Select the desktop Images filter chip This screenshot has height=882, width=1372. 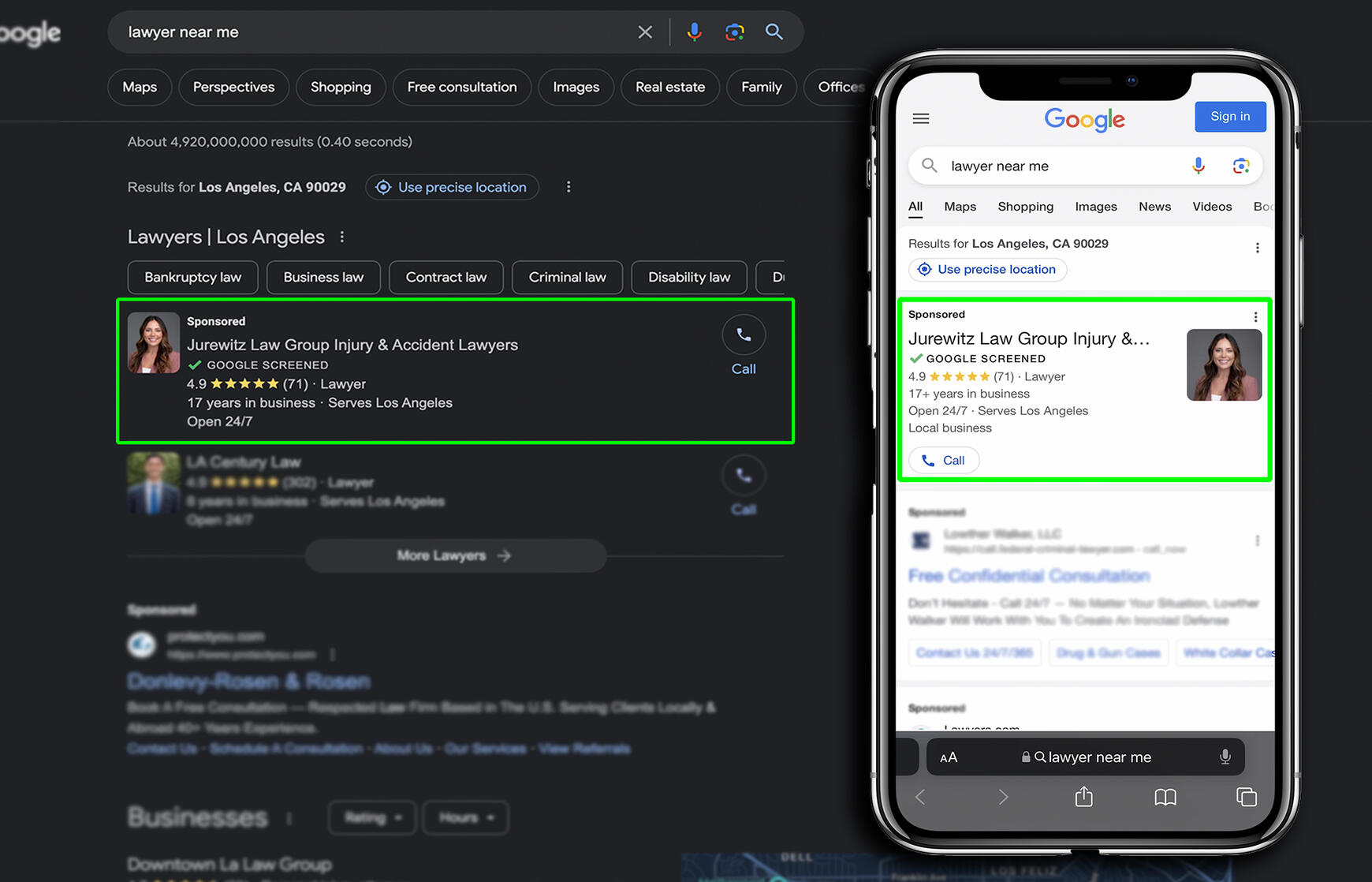576,88
